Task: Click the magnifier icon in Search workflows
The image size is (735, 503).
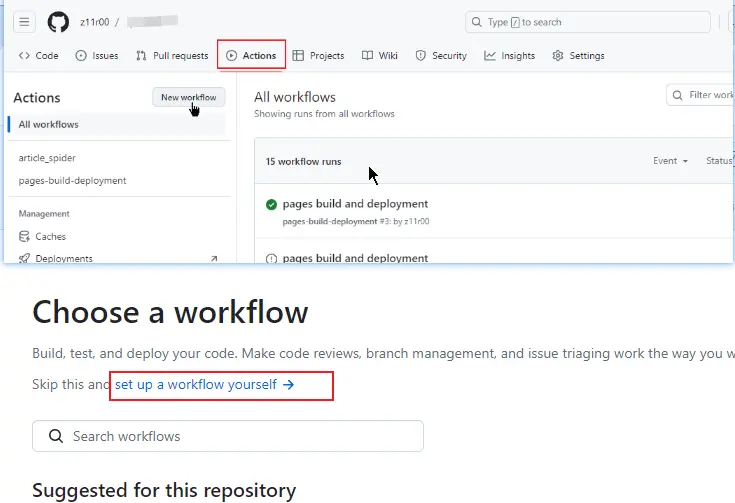Action: tap(54, 437)
